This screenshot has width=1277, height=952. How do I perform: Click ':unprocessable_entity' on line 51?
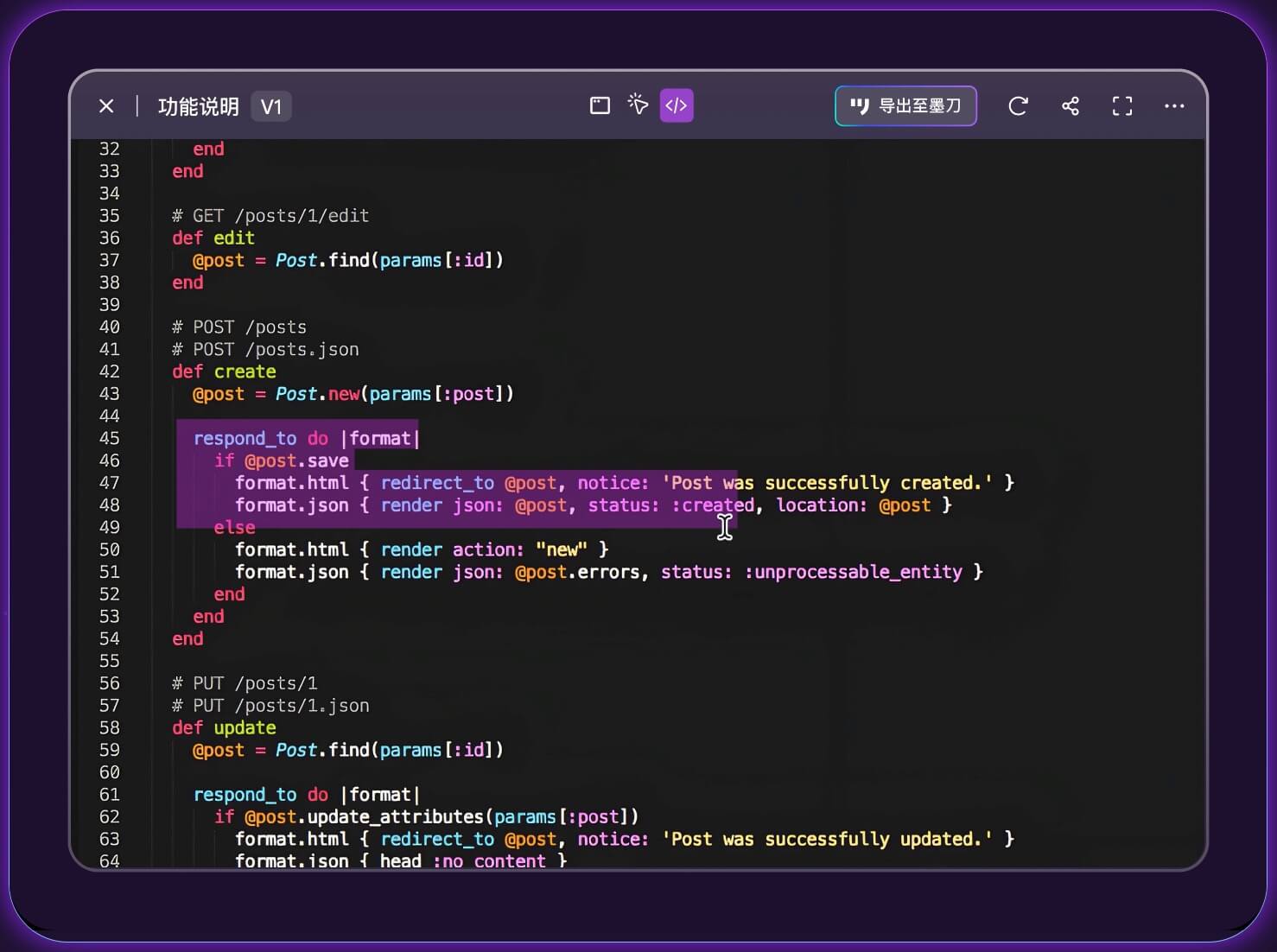(853, 572)
